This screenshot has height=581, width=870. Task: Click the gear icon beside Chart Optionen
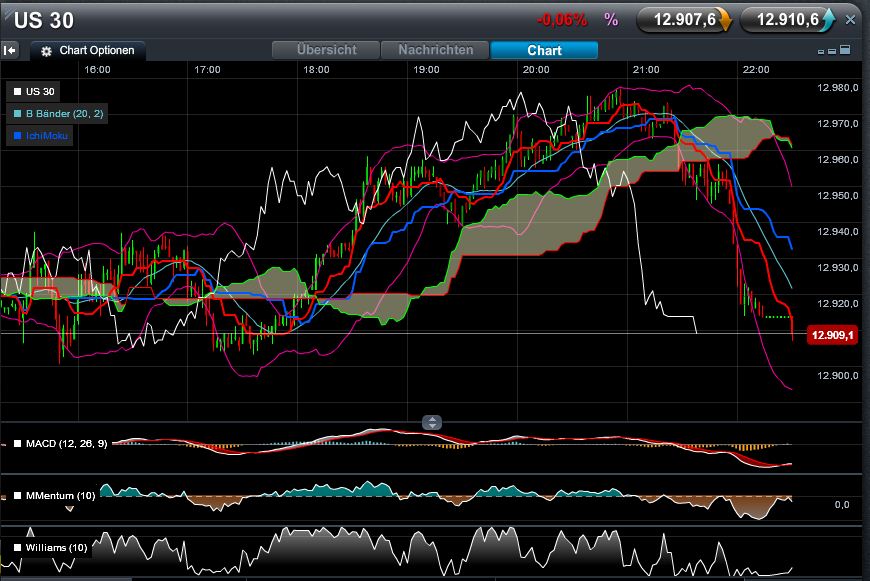coord(47,51)
